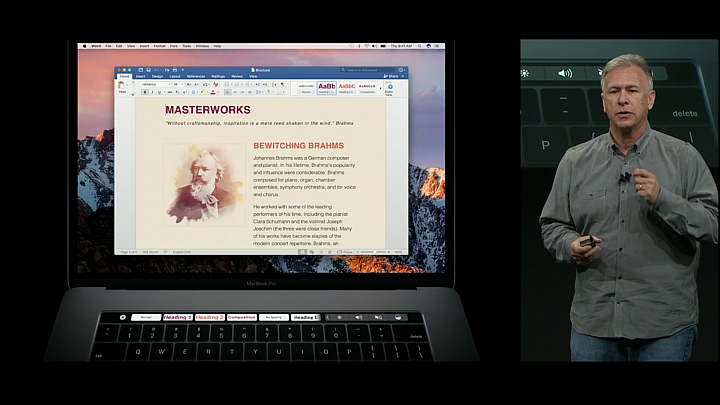Toggle Bold formatting button
This screenshot has height=405, width=720.
(145, 92)
